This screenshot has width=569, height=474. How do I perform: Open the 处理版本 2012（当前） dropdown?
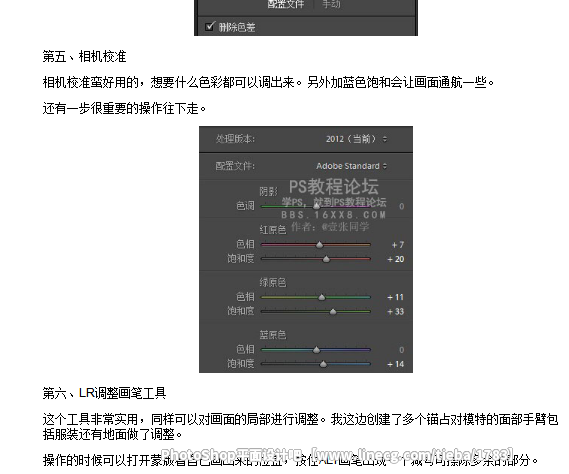(356, 139)
